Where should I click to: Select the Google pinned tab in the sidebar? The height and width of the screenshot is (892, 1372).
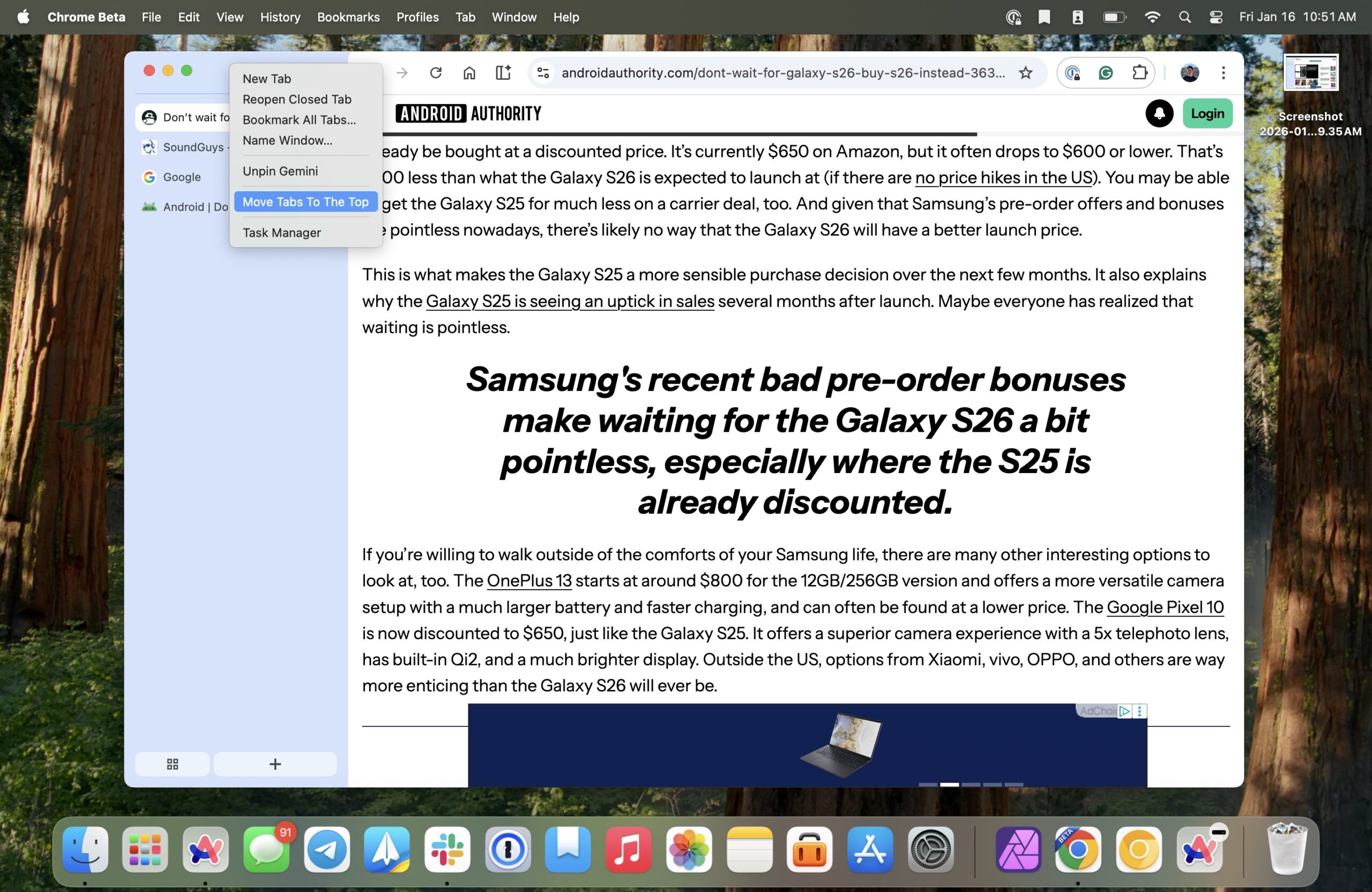pos(182,177)
